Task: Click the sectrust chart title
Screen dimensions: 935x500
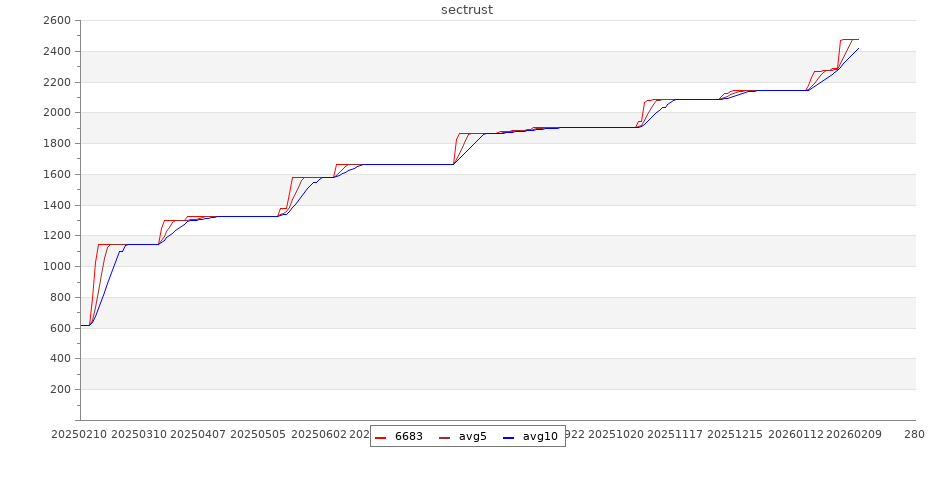Action: (467, 10)
